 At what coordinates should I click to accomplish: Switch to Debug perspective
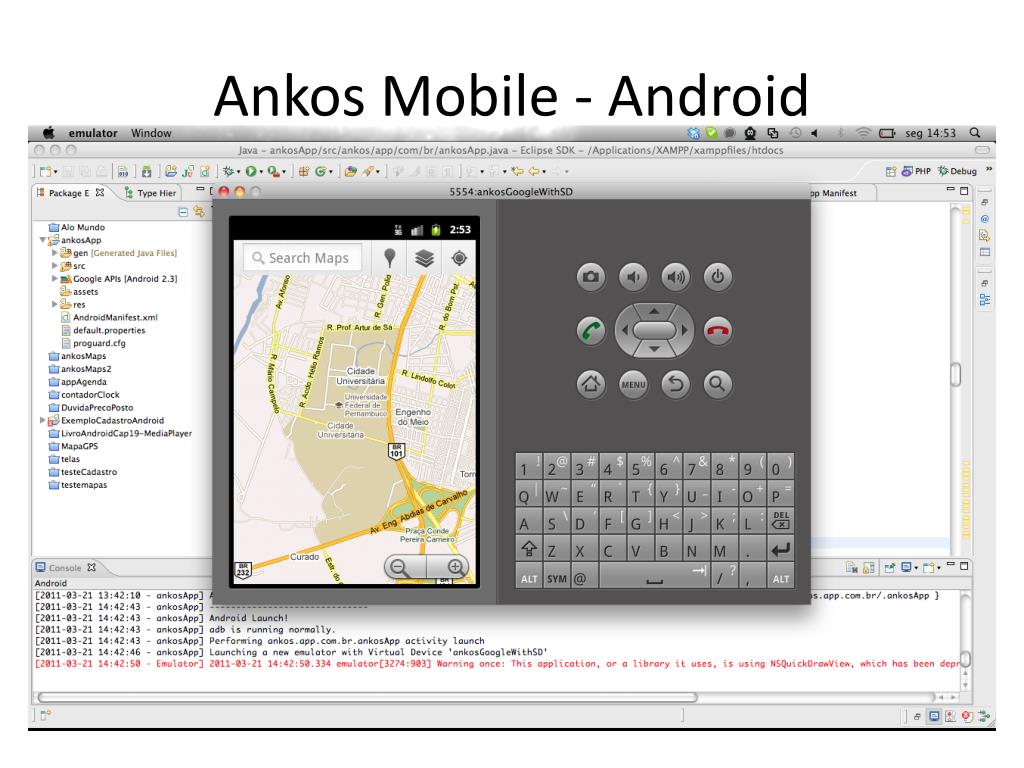click(957, 171)
